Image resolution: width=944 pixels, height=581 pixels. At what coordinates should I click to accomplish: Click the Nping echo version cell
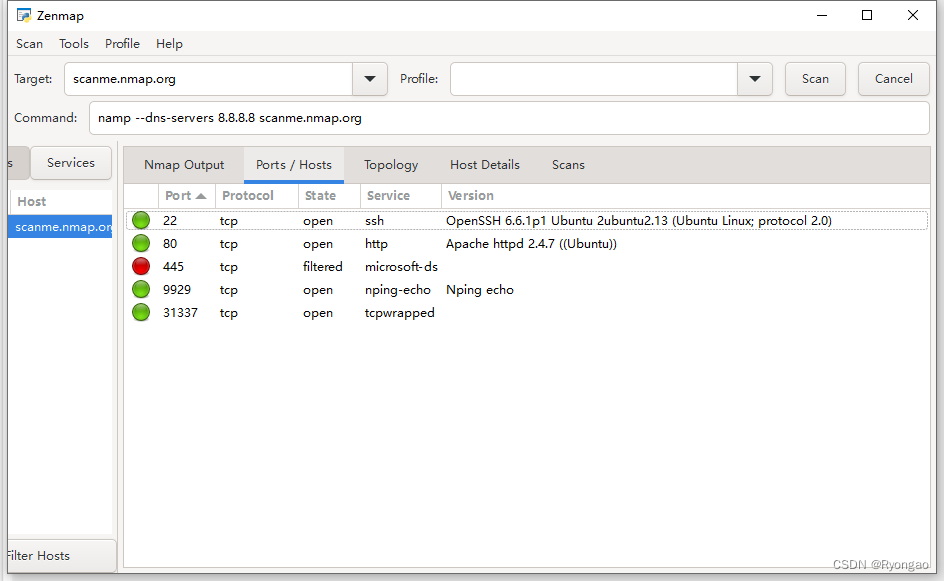(480, 290)
